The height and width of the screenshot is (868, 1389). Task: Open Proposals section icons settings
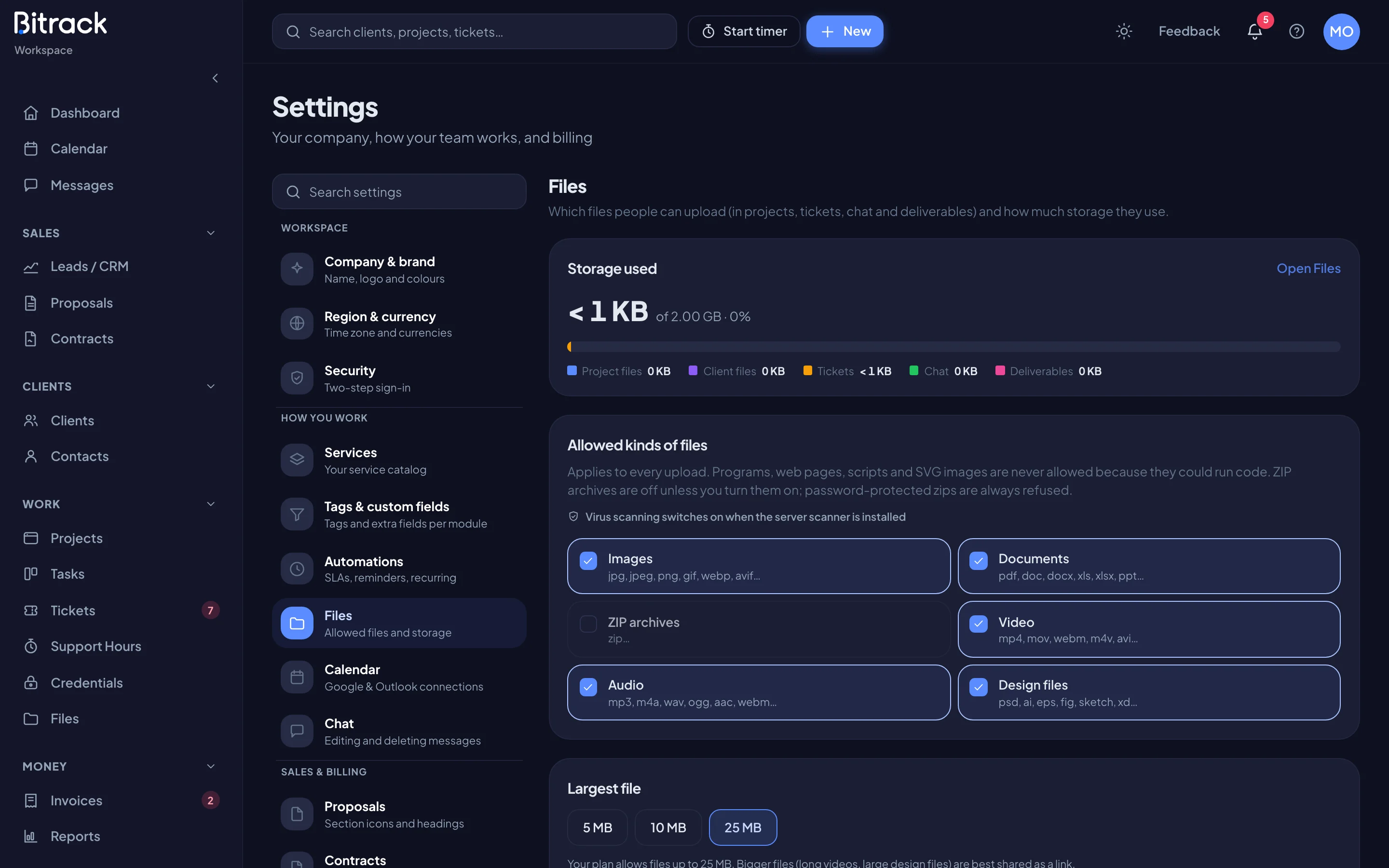tap(399, 814)
